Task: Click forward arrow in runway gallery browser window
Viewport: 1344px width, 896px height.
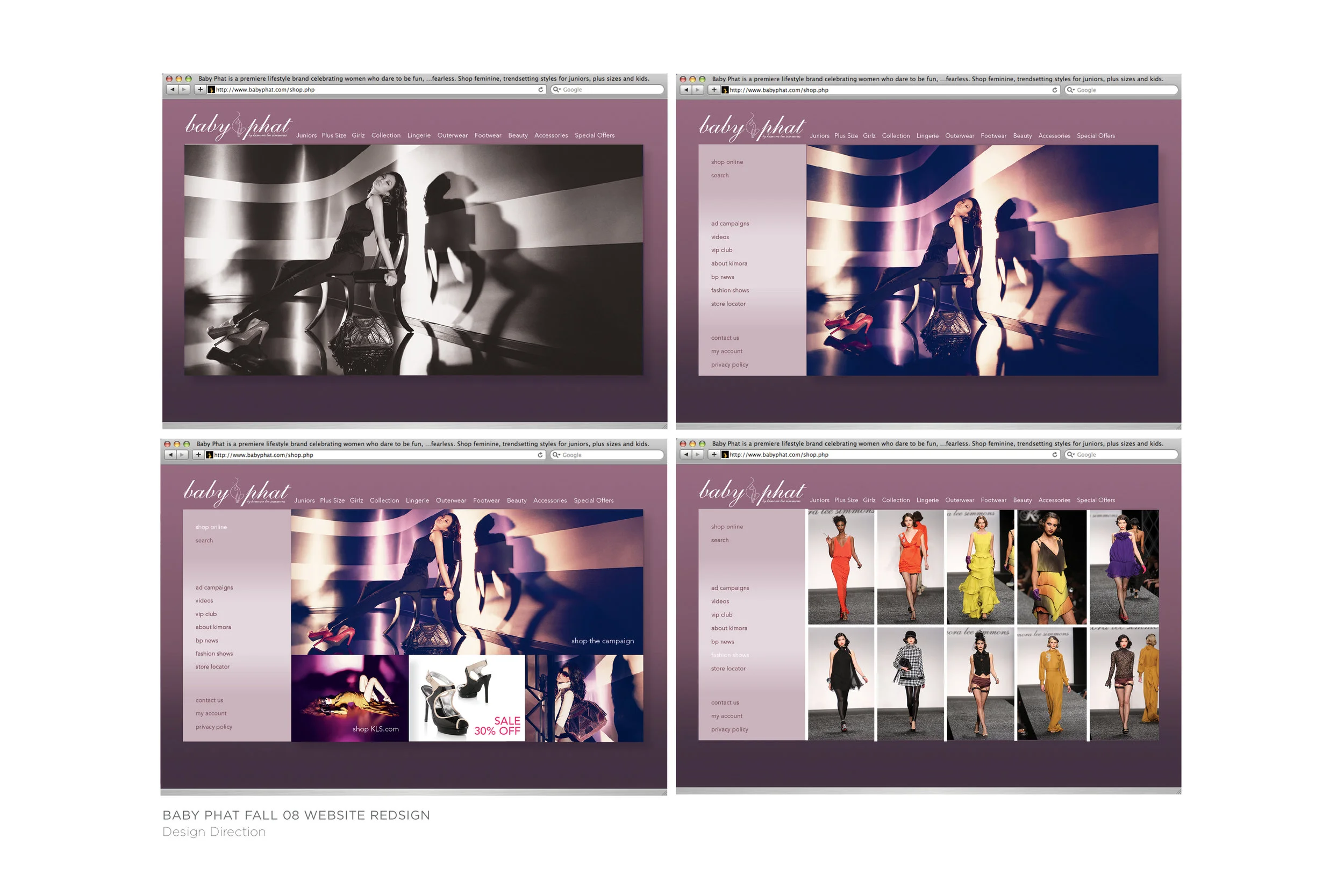Action: click(698, 455)
